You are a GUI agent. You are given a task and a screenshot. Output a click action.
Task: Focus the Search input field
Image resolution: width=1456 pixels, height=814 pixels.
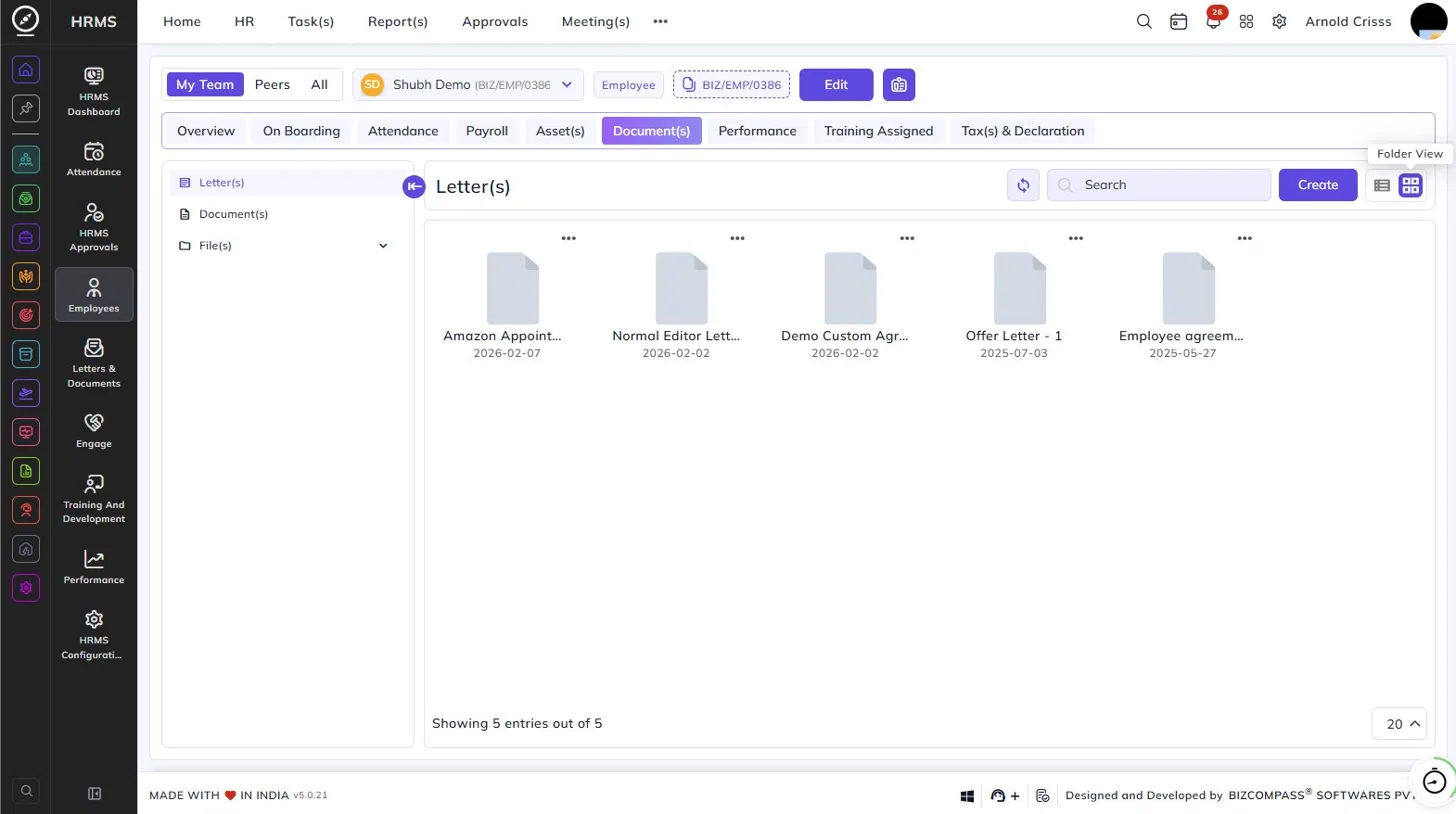(1159, 185)
